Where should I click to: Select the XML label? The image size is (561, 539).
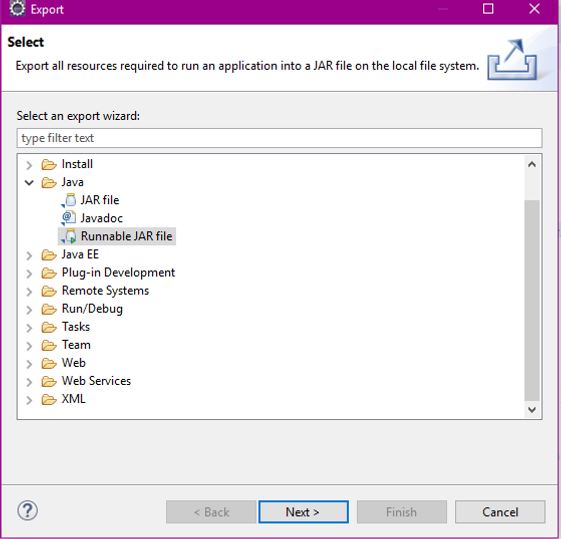74,399
